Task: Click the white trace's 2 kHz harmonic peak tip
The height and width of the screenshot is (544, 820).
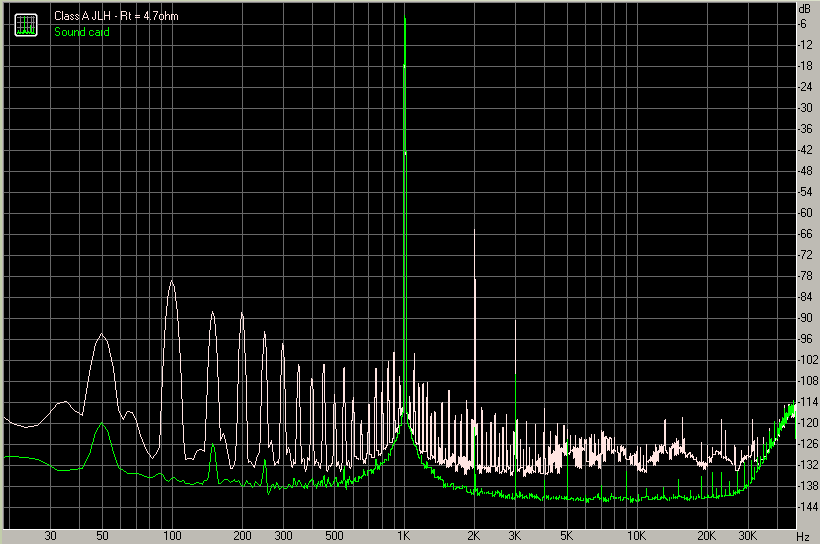Action: [x=474, y=230]
